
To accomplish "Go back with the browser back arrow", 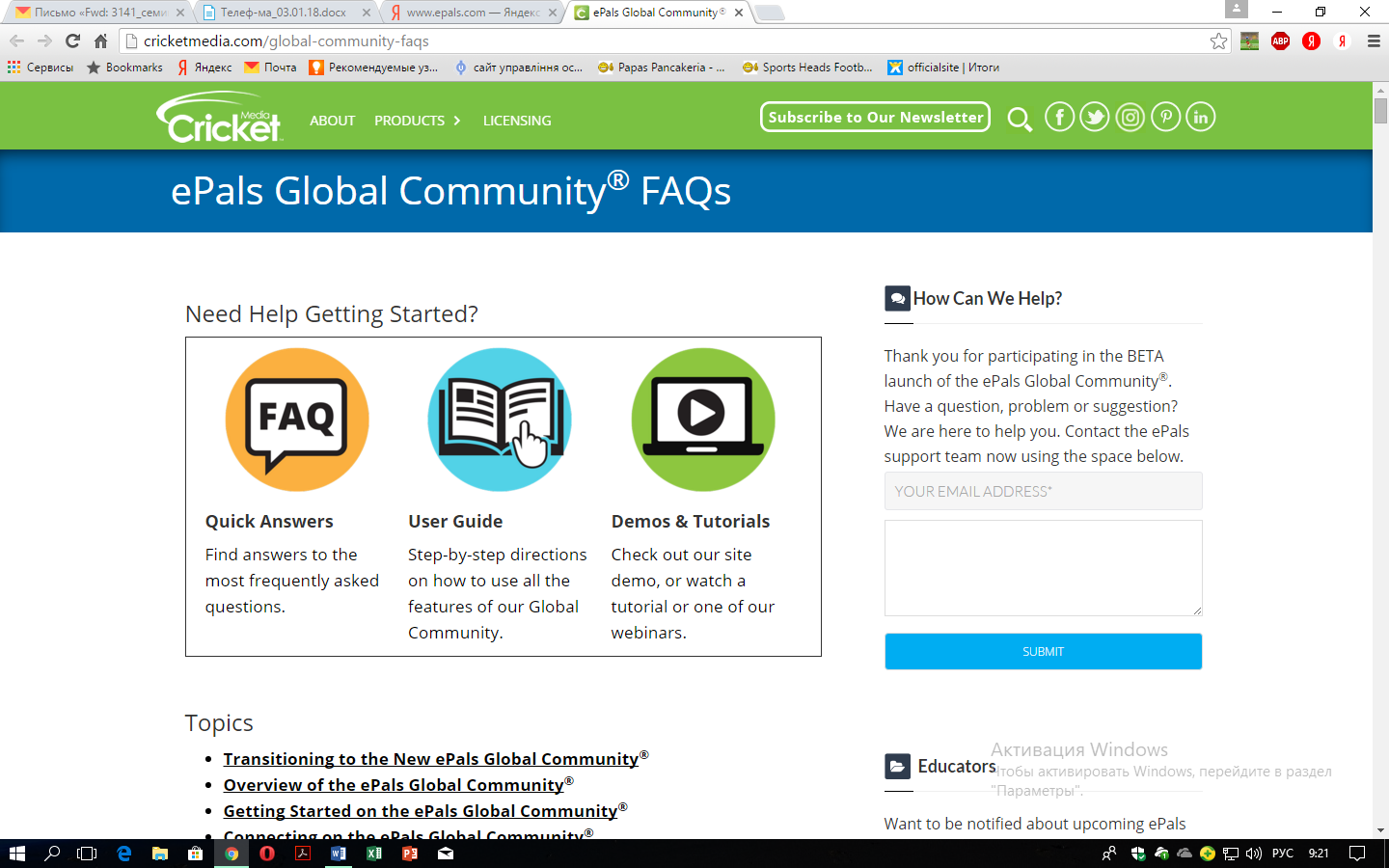I will click(x=16, y=41).
